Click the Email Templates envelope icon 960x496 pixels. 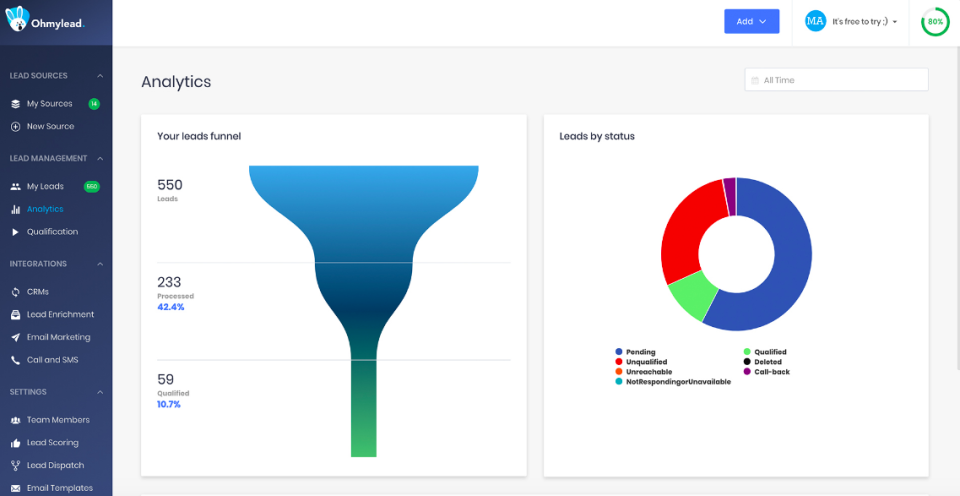16,488
